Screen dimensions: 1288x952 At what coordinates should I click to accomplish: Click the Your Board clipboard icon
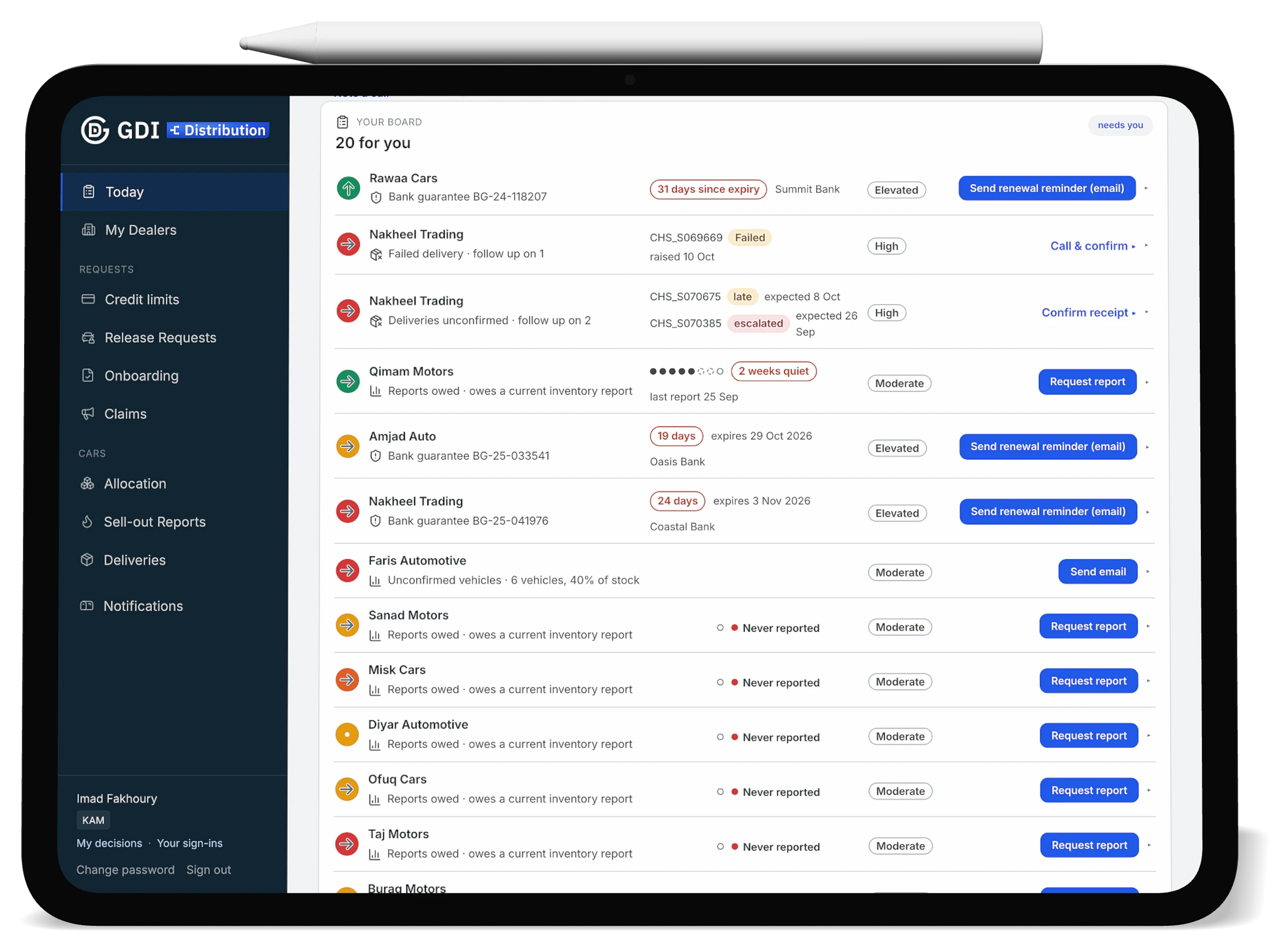coord(343,121)
